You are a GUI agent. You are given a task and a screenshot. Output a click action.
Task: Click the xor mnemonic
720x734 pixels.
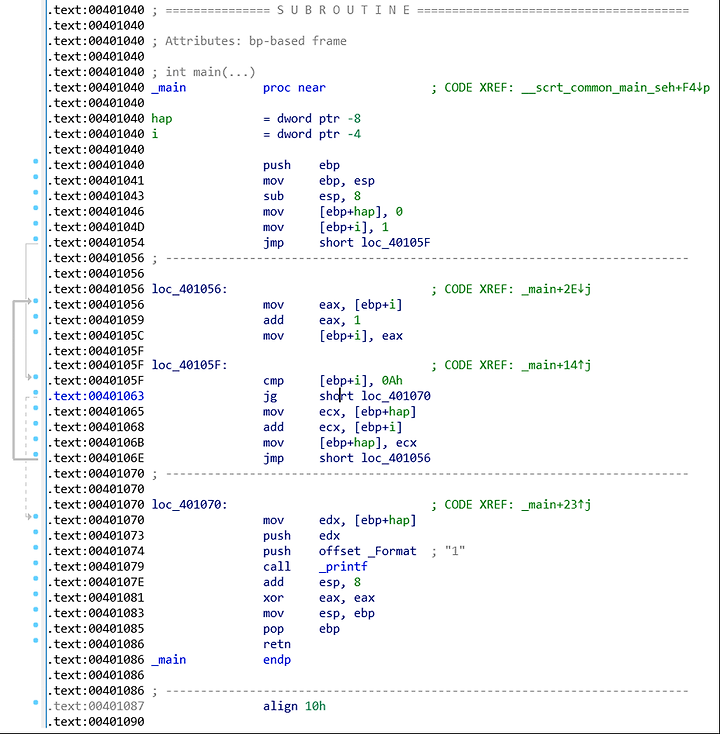pos(273,598)
